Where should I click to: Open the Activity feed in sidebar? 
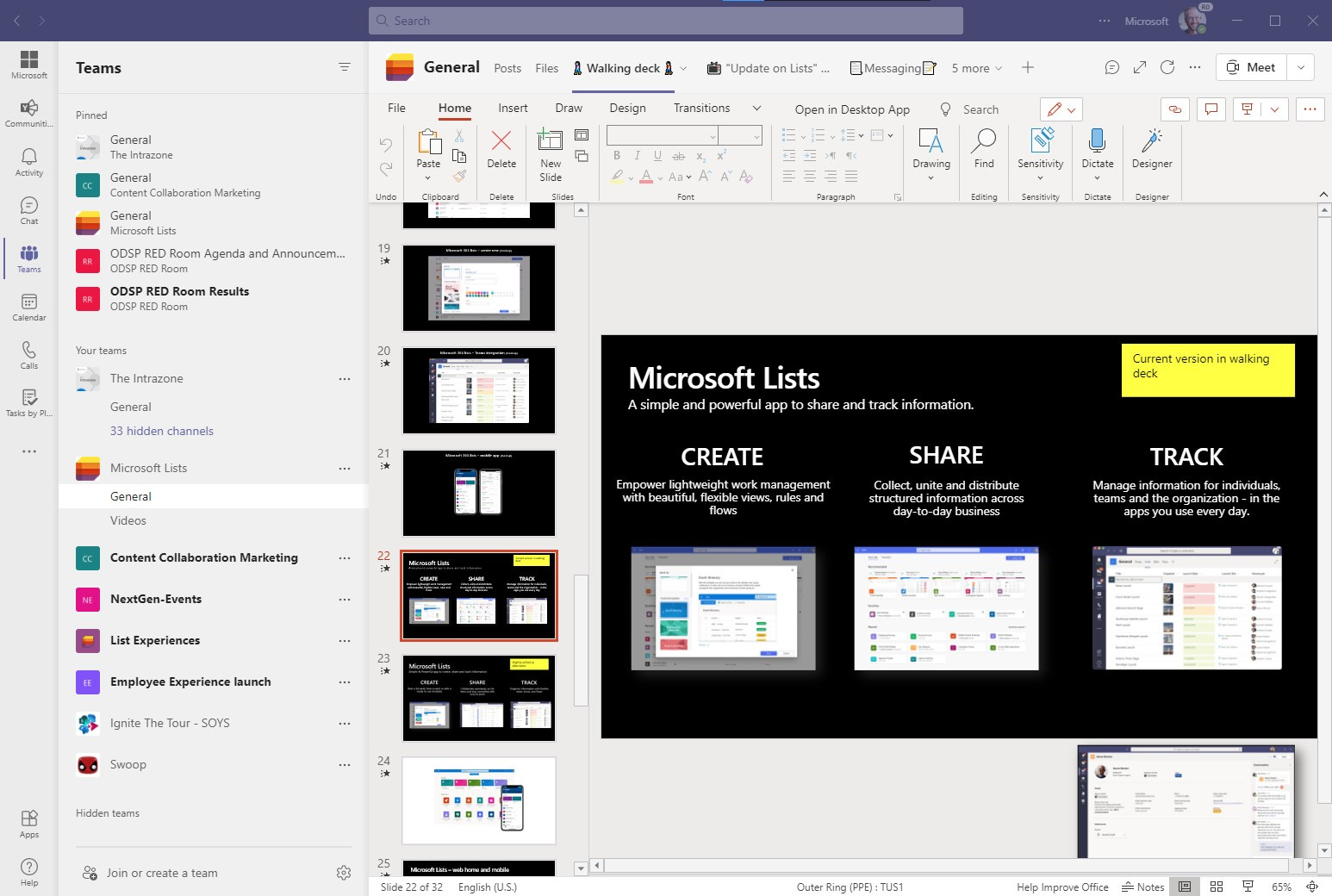[29, 161]
